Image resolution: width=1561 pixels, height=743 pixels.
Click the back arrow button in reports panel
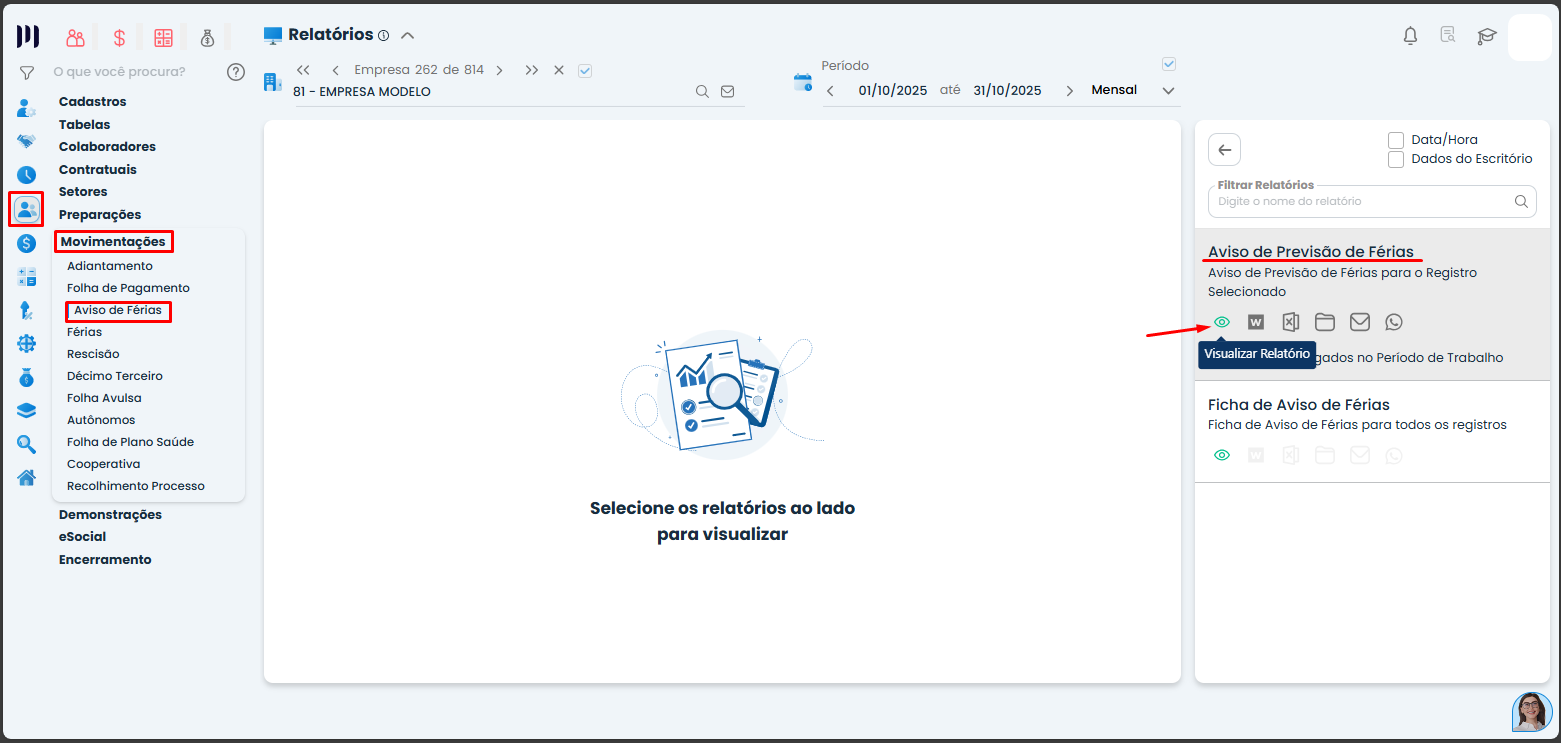[1224, 150]
